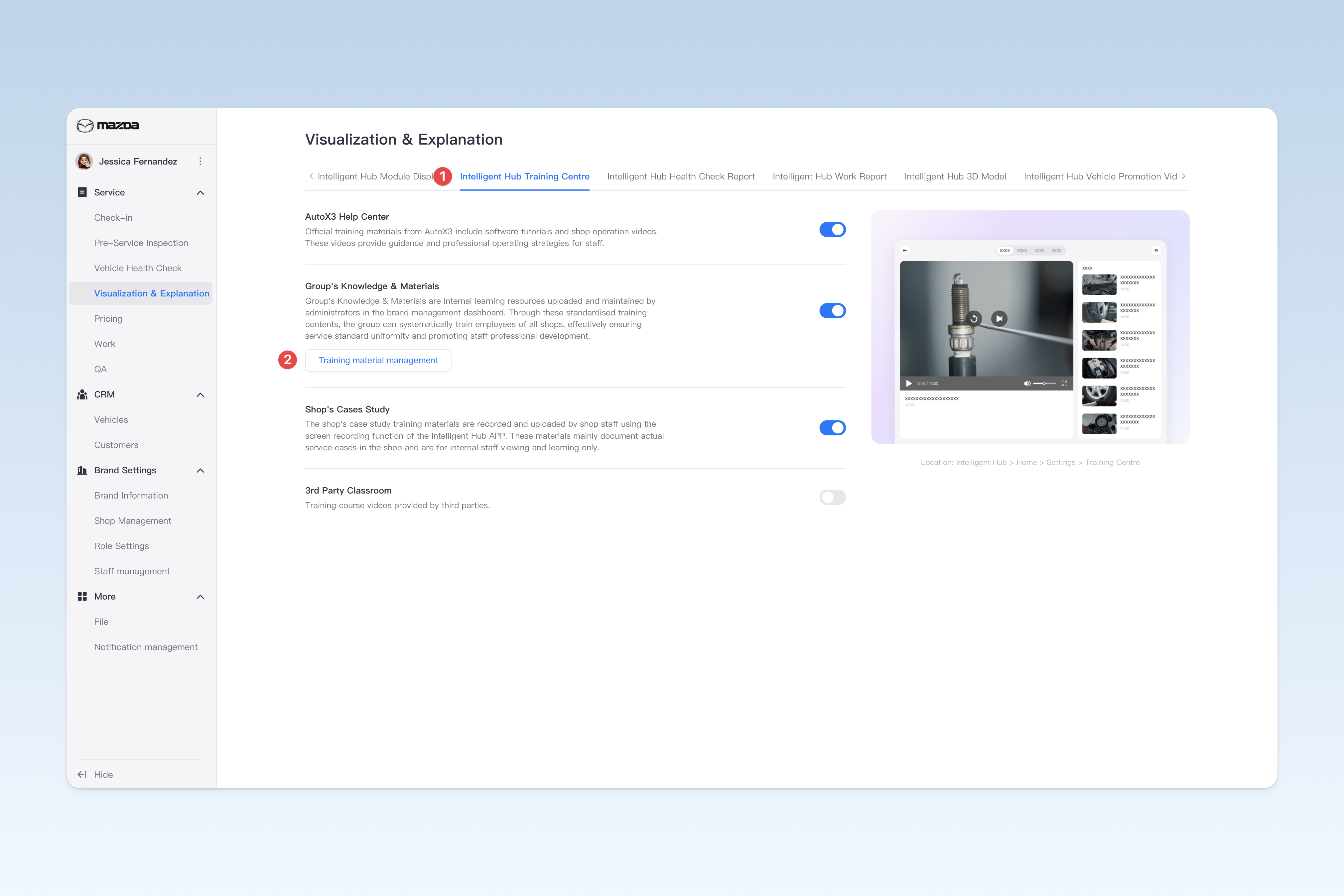This screenshot has height=896, width=1344.
Task: Click the back arrow in preview mockup
Action: (x=905, y=250)
